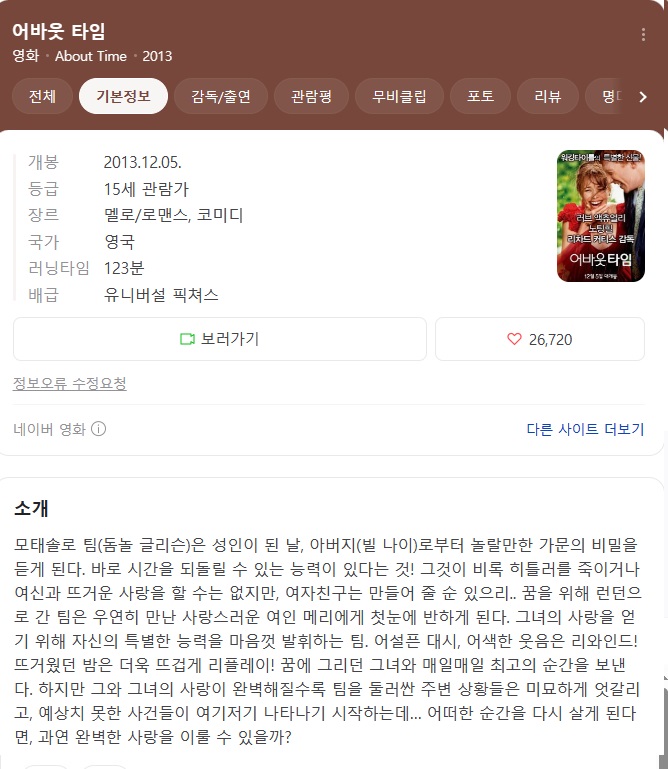Click 다른 사이트 더보기 link
Image resolution: width=668 pixels, height=769 pixels.
click(x=585, y=429)
